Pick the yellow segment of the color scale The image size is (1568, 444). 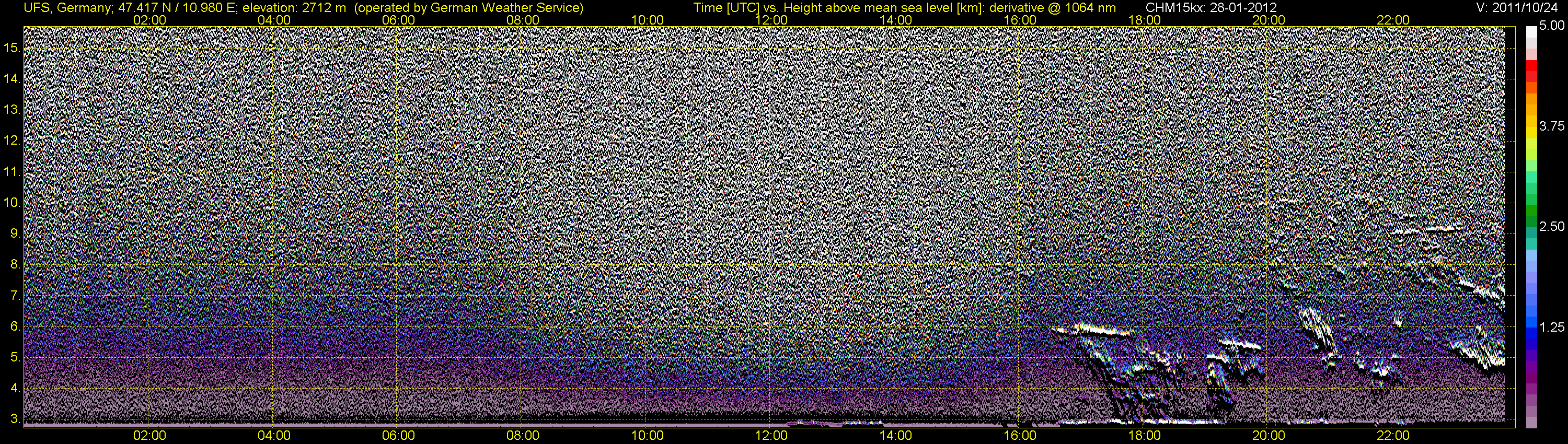[1531, 134]
